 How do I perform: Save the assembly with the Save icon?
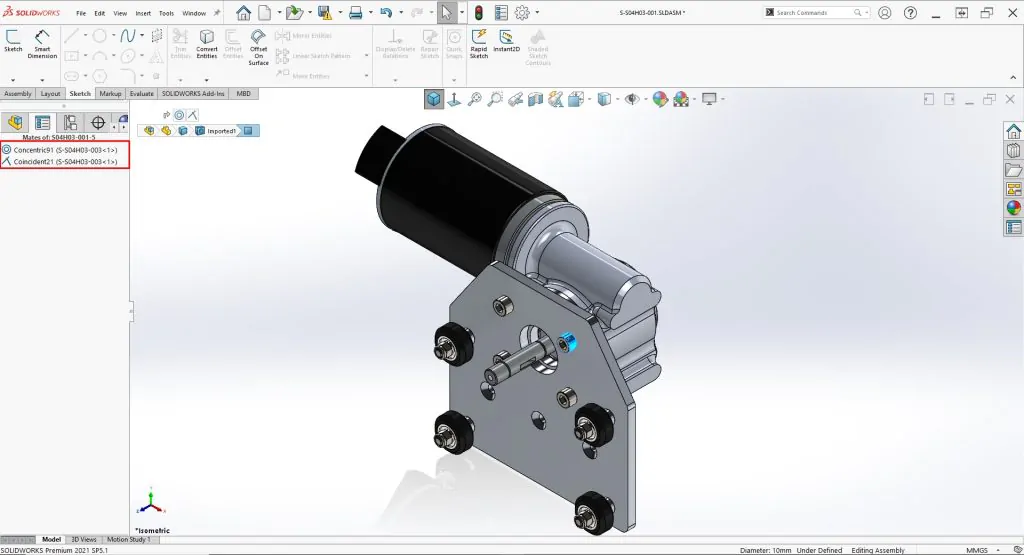[325, 12]
